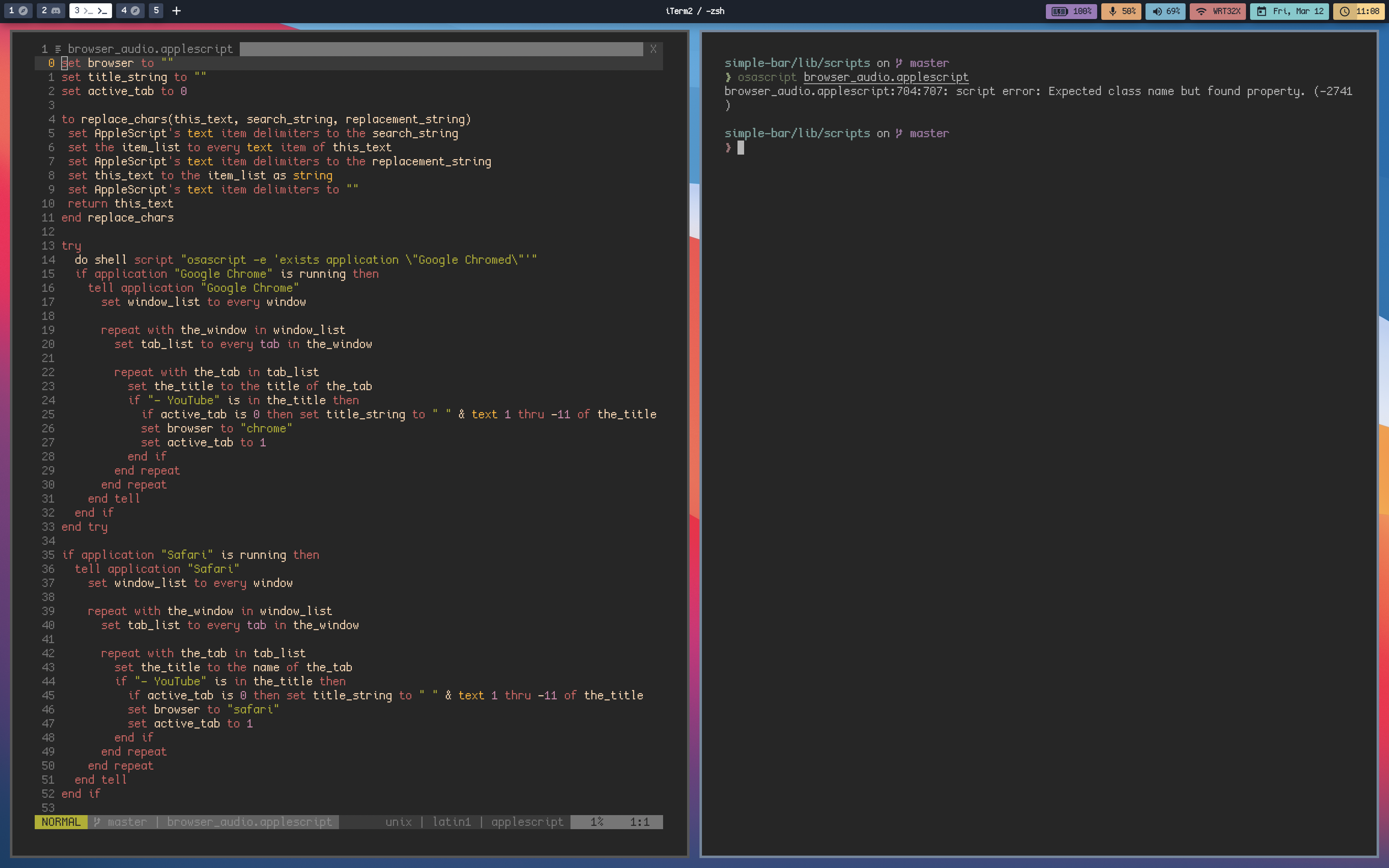Toggle the sound volume 69% widget

pyautogui.click(x=1165, y=11)
